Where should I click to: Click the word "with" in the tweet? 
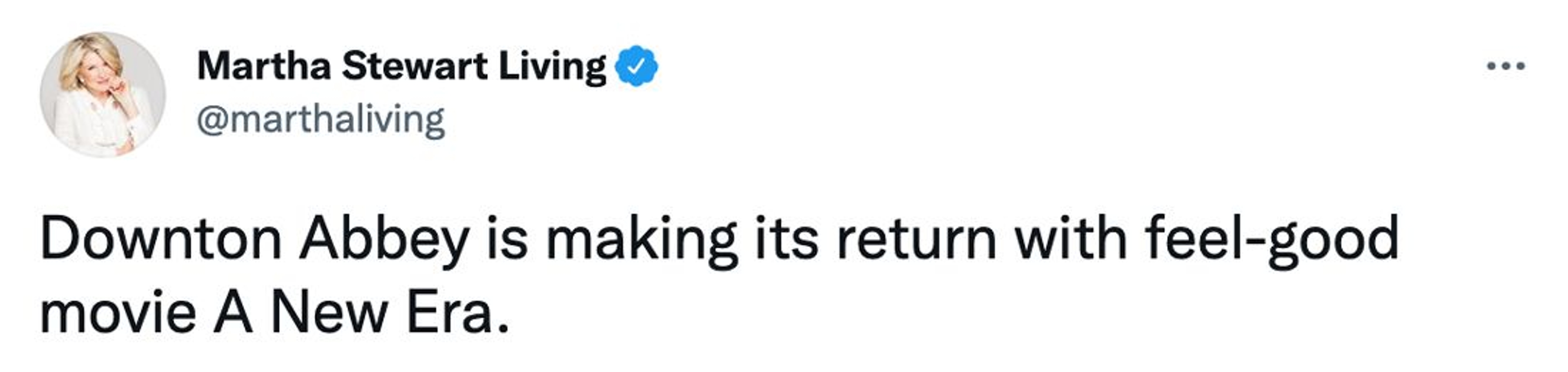(x=1070, y=239)
